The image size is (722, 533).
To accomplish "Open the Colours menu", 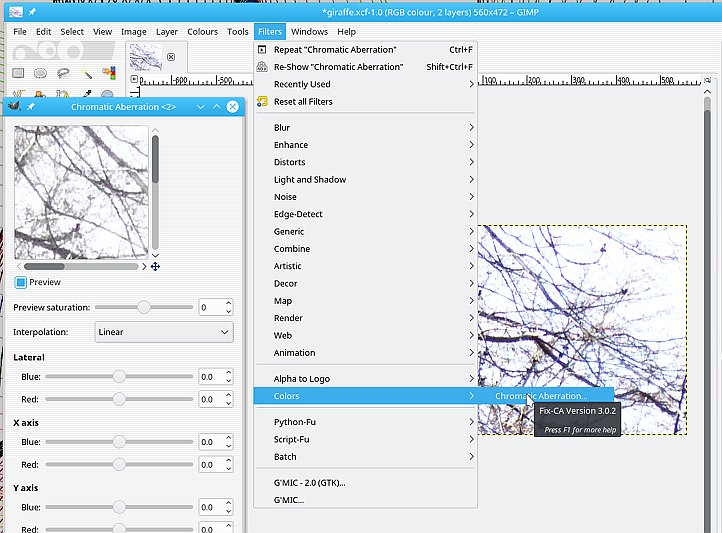I will (202, 32).
